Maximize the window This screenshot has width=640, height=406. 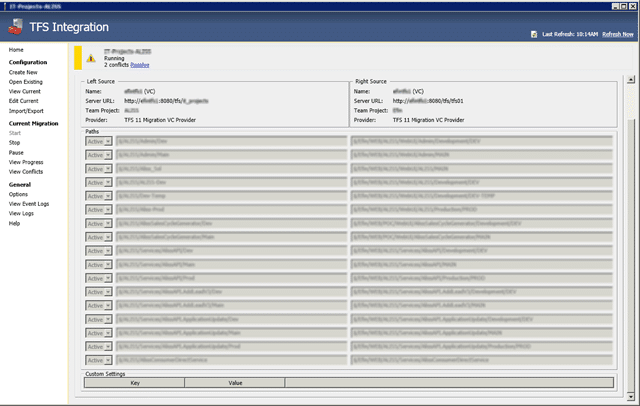624,6
